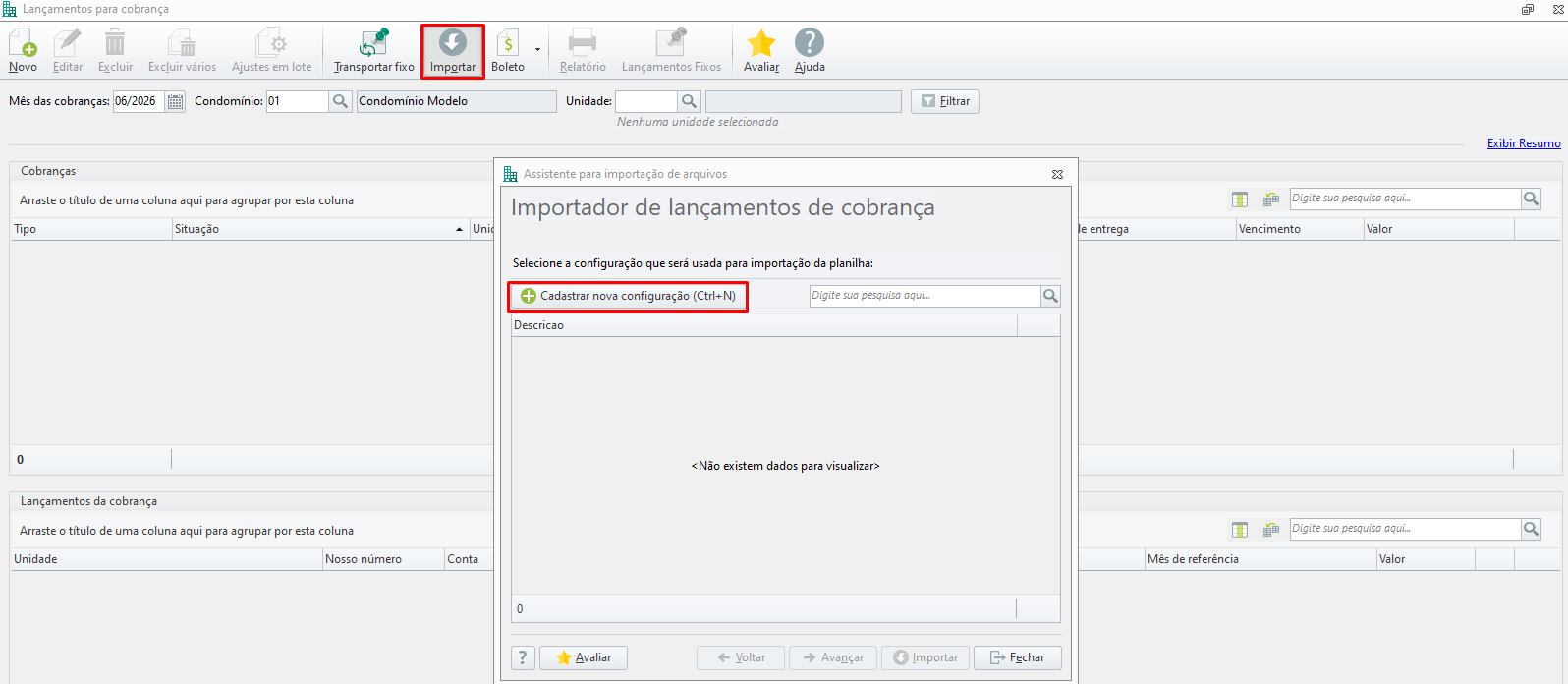Screen dimensions: 1568x684
Task: Click the Unidade search magnifier icon
Action: click(689, 101)
